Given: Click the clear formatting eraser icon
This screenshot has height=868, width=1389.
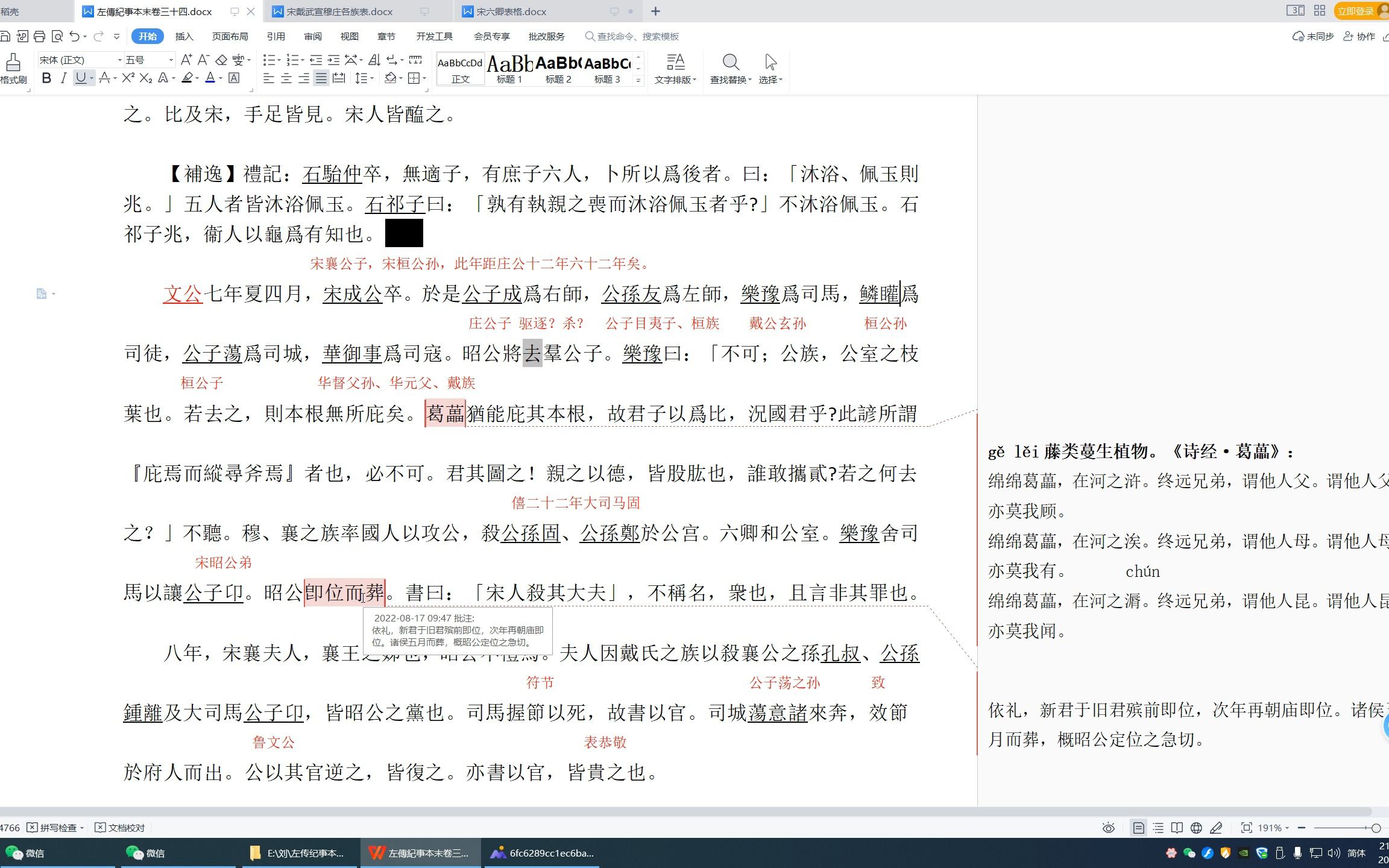Looking at the screenshot, I should [221, 60].
